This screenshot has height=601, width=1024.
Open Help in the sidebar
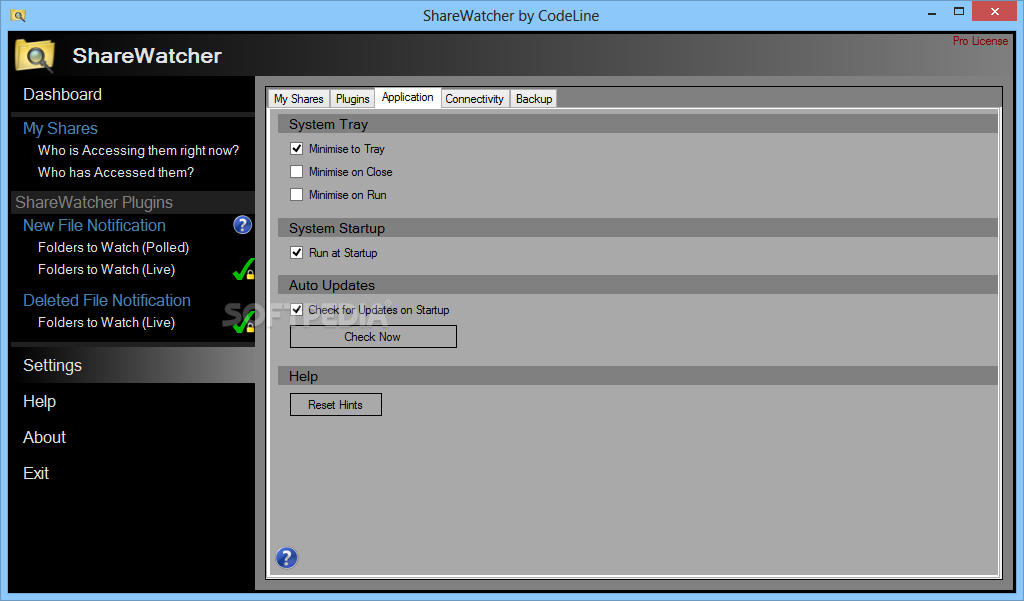click(x=39, y=401)
